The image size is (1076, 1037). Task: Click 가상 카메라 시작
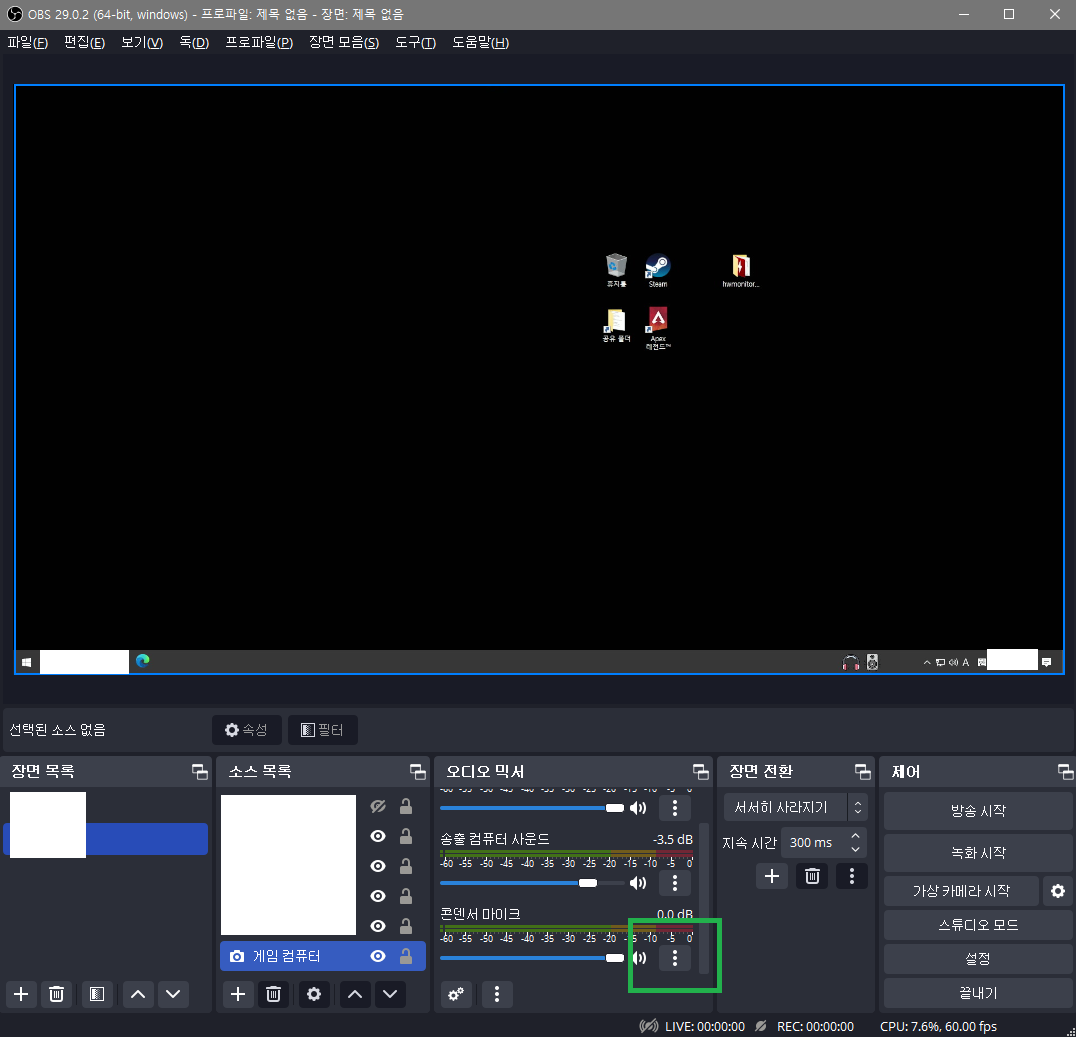[x=961, y=891]
